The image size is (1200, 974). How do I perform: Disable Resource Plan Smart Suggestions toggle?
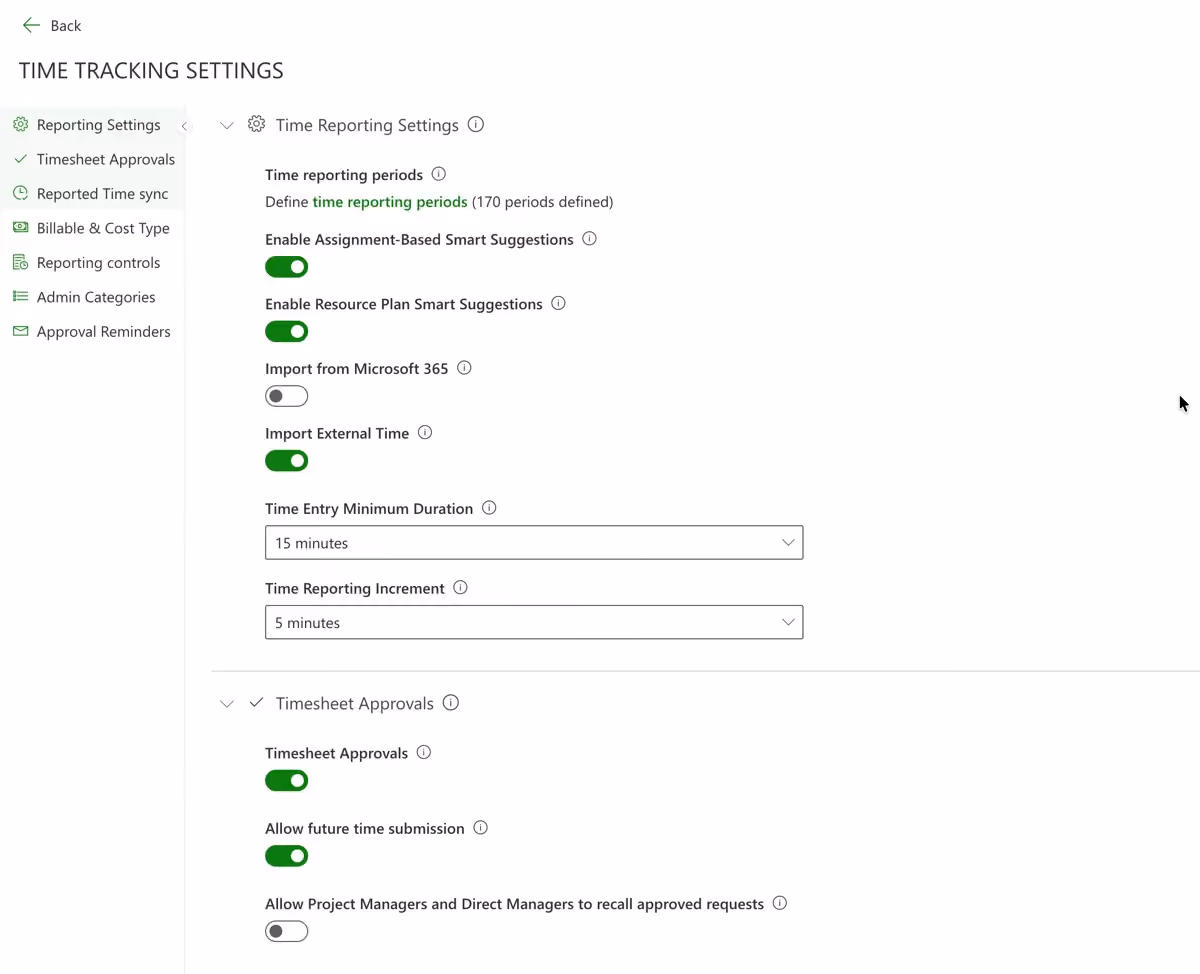[287, 331]
